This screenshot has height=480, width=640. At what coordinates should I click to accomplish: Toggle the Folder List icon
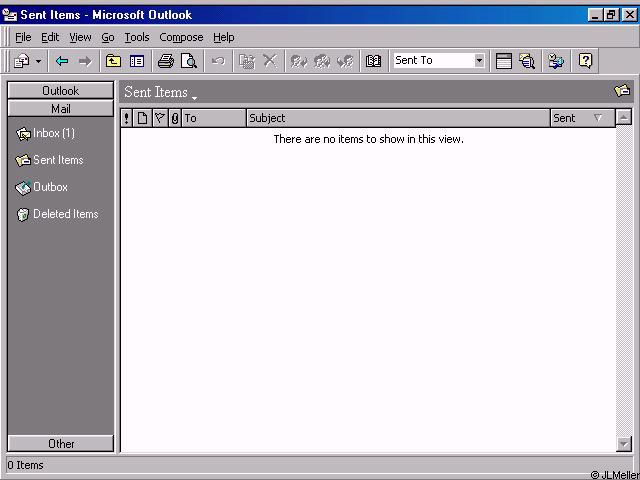click(137, 61)
